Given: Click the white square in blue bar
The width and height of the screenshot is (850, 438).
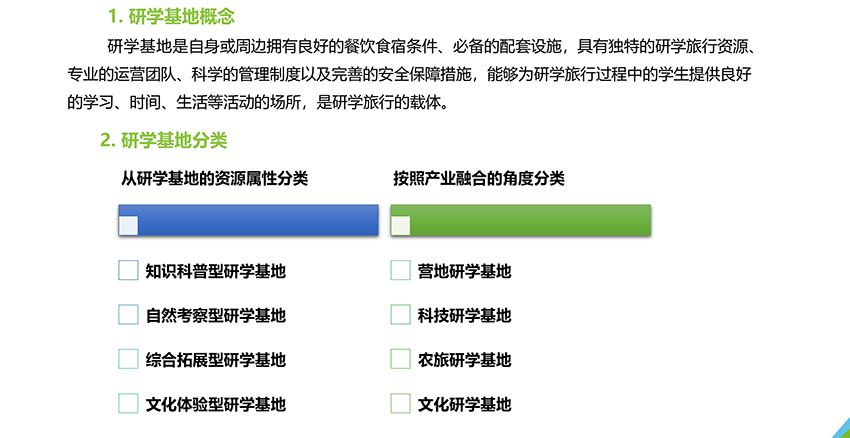Looking at the screenshot, I should pos(128,226).
